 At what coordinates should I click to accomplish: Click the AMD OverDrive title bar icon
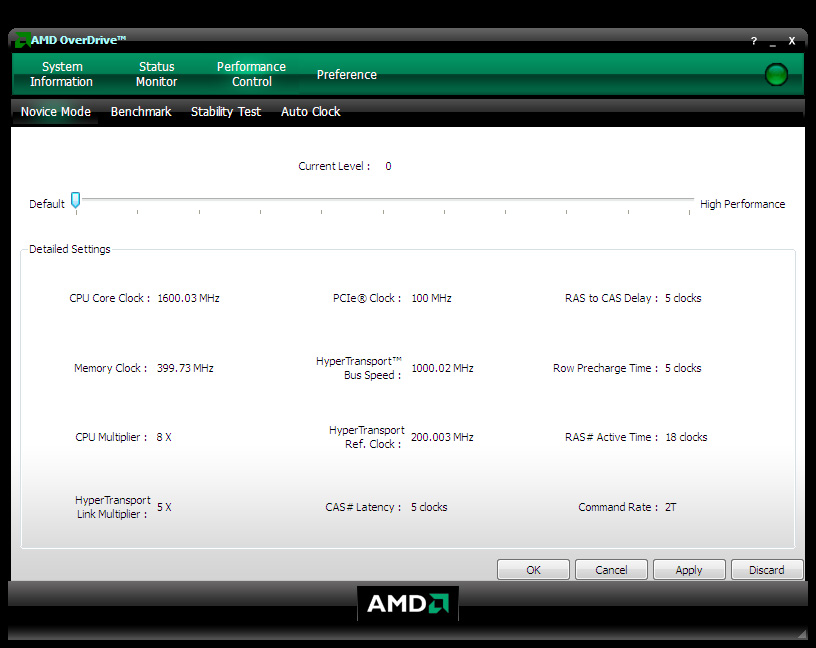pos(21,40)
